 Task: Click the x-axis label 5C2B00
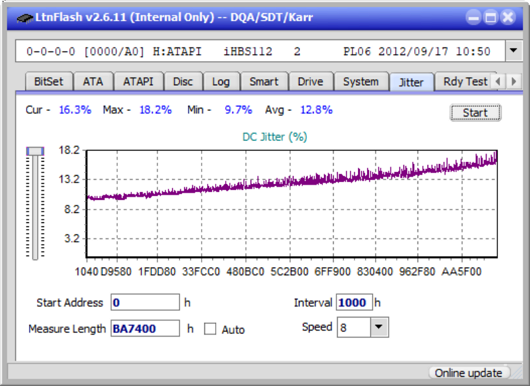point(289,272)
